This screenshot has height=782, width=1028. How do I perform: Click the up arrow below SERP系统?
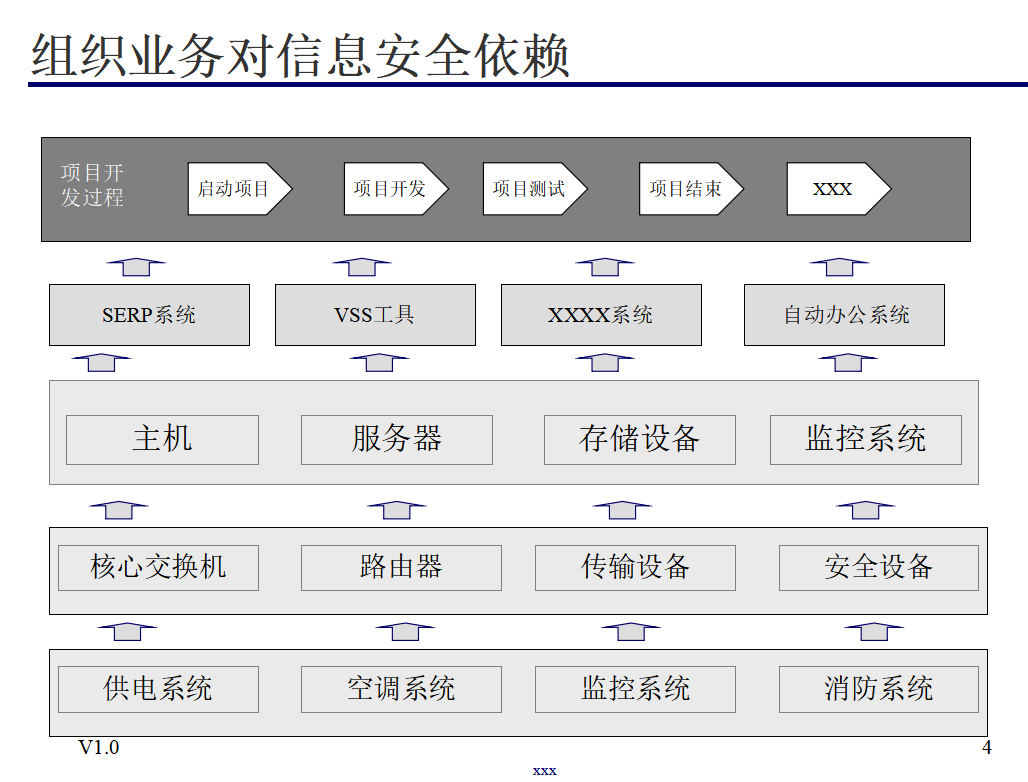pyautogui.click(x=102, y=362)
